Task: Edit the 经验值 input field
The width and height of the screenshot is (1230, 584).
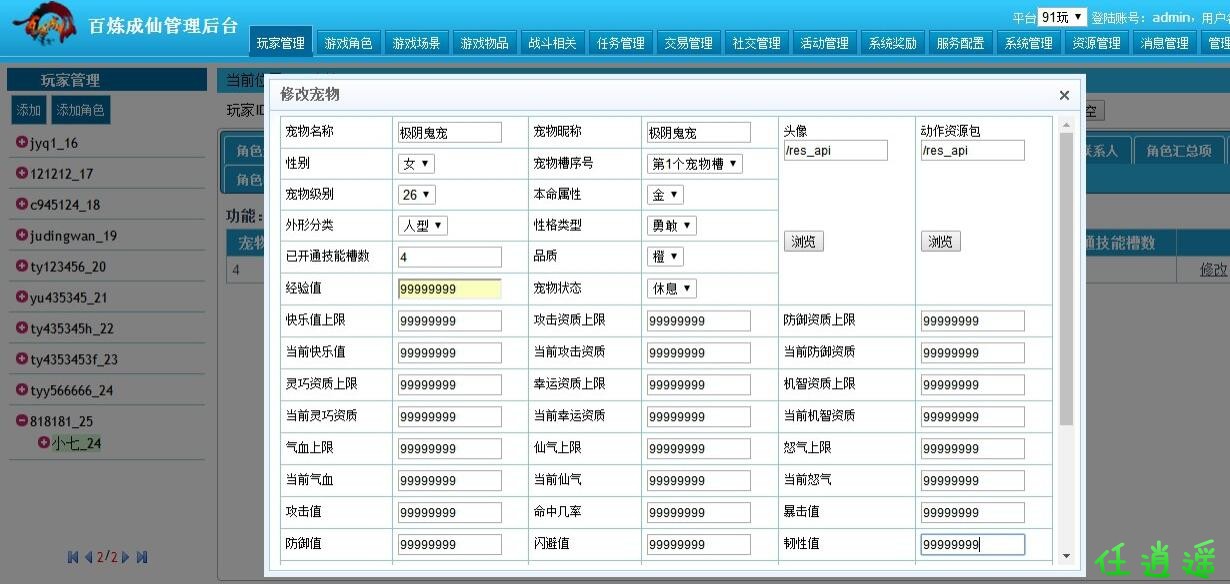Action: 450,288
